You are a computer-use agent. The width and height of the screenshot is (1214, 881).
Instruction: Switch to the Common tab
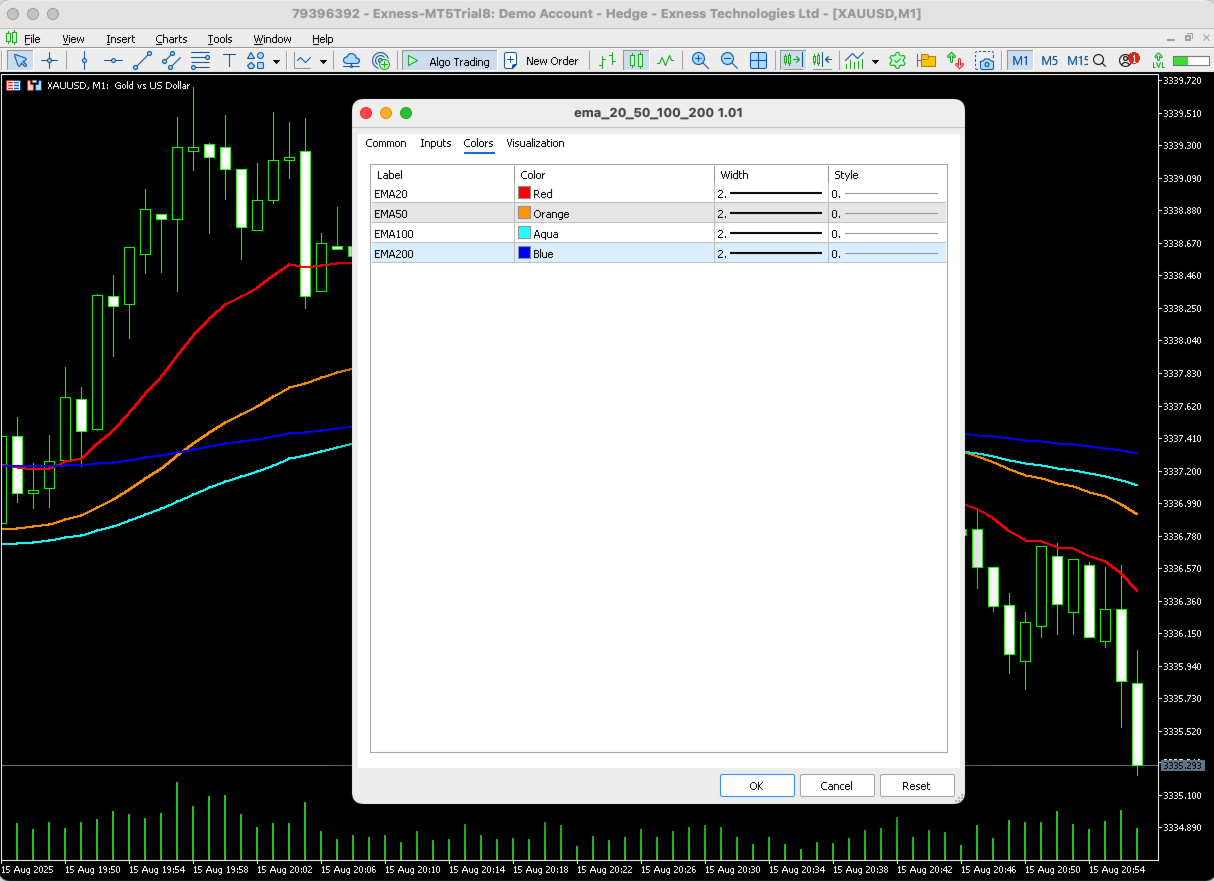386,143
